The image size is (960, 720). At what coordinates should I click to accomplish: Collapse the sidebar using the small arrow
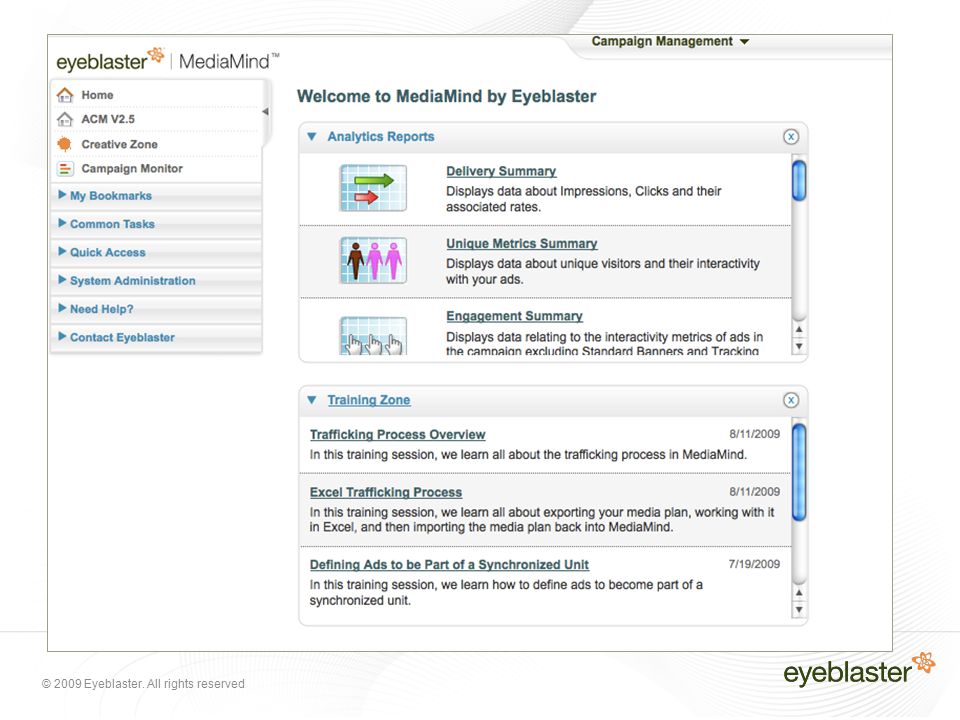pos(265,111)
